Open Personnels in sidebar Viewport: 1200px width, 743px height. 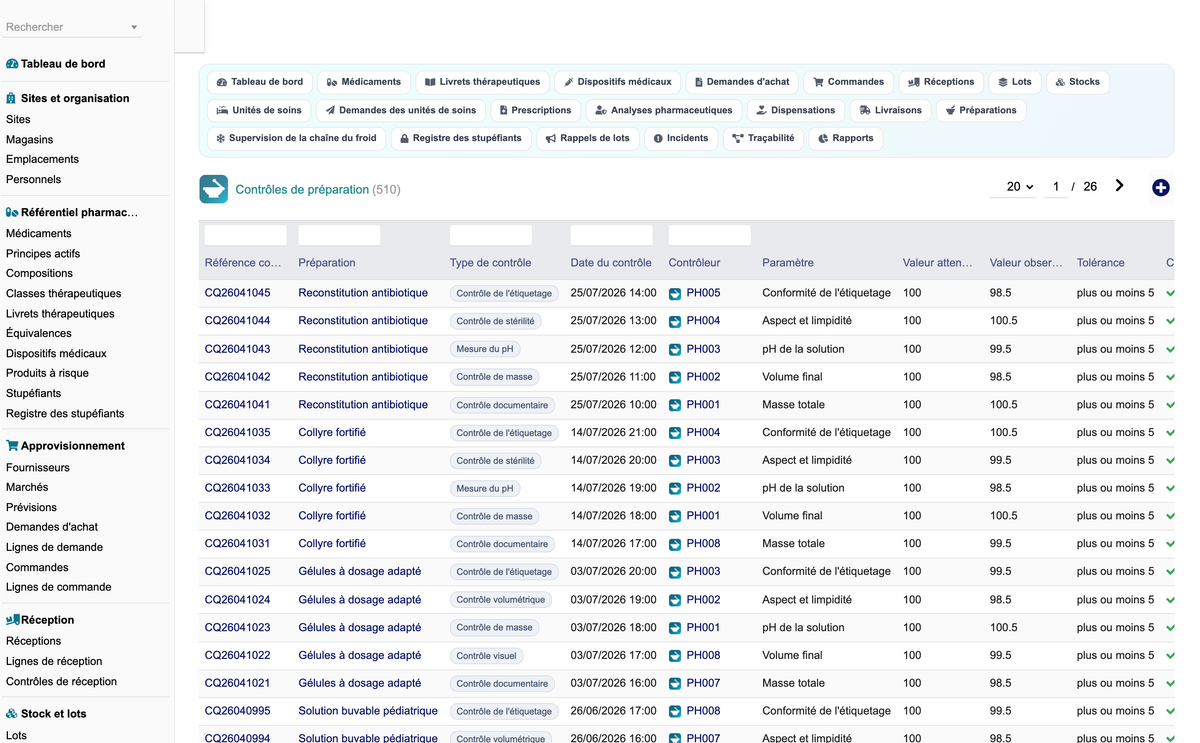click(33, 179)
